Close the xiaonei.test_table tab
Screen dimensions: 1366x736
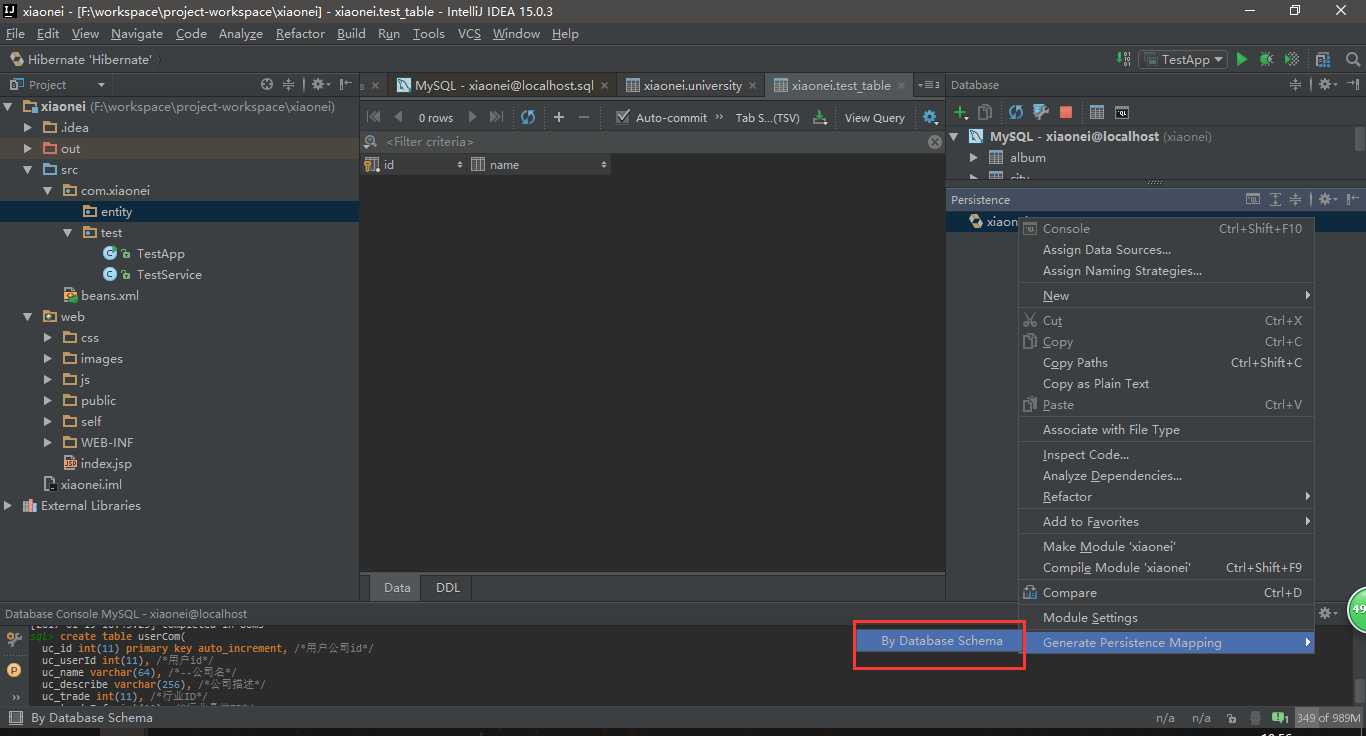click(902, 86)
